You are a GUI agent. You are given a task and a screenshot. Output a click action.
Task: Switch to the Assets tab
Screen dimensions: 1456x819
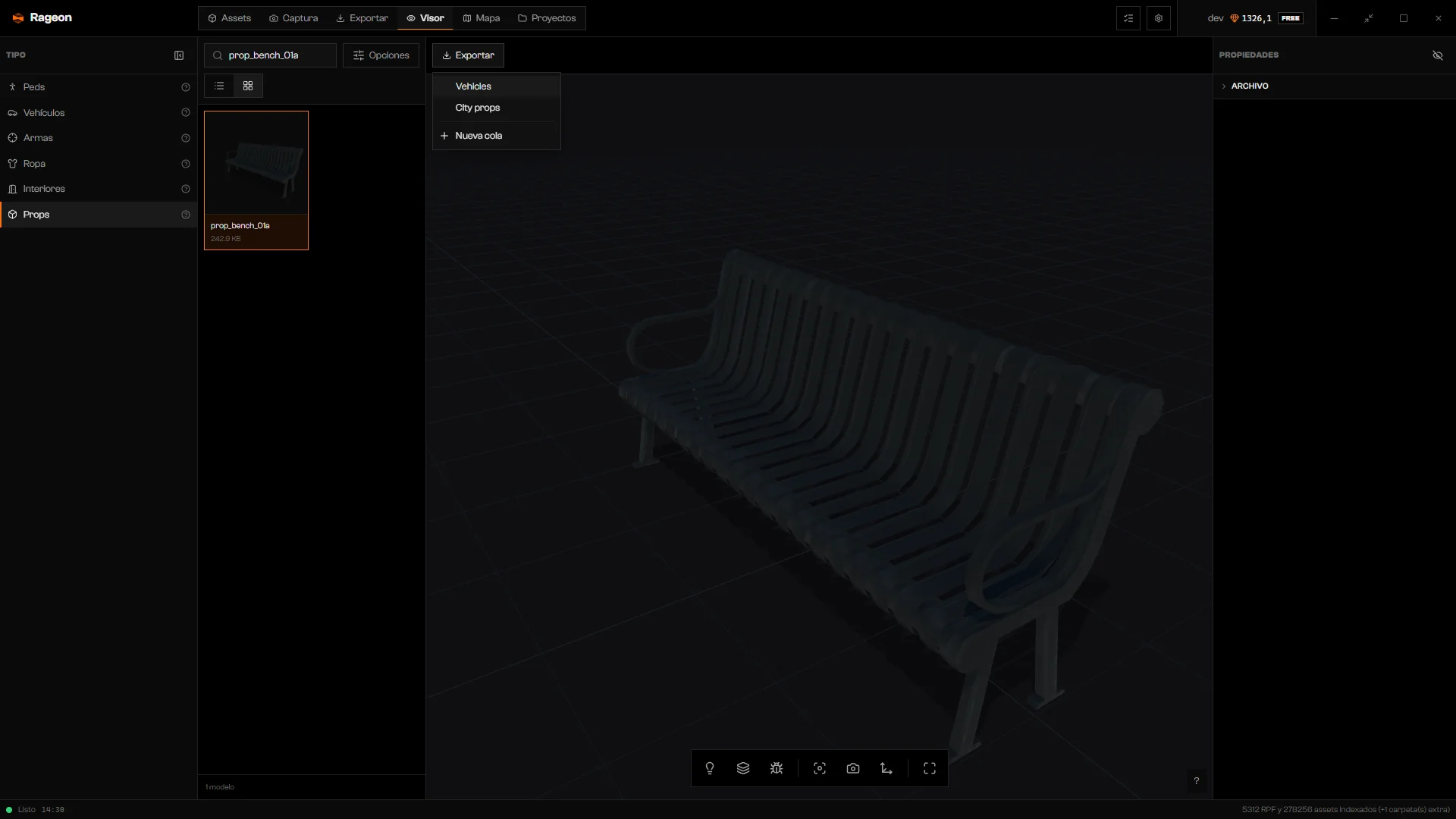230,18
